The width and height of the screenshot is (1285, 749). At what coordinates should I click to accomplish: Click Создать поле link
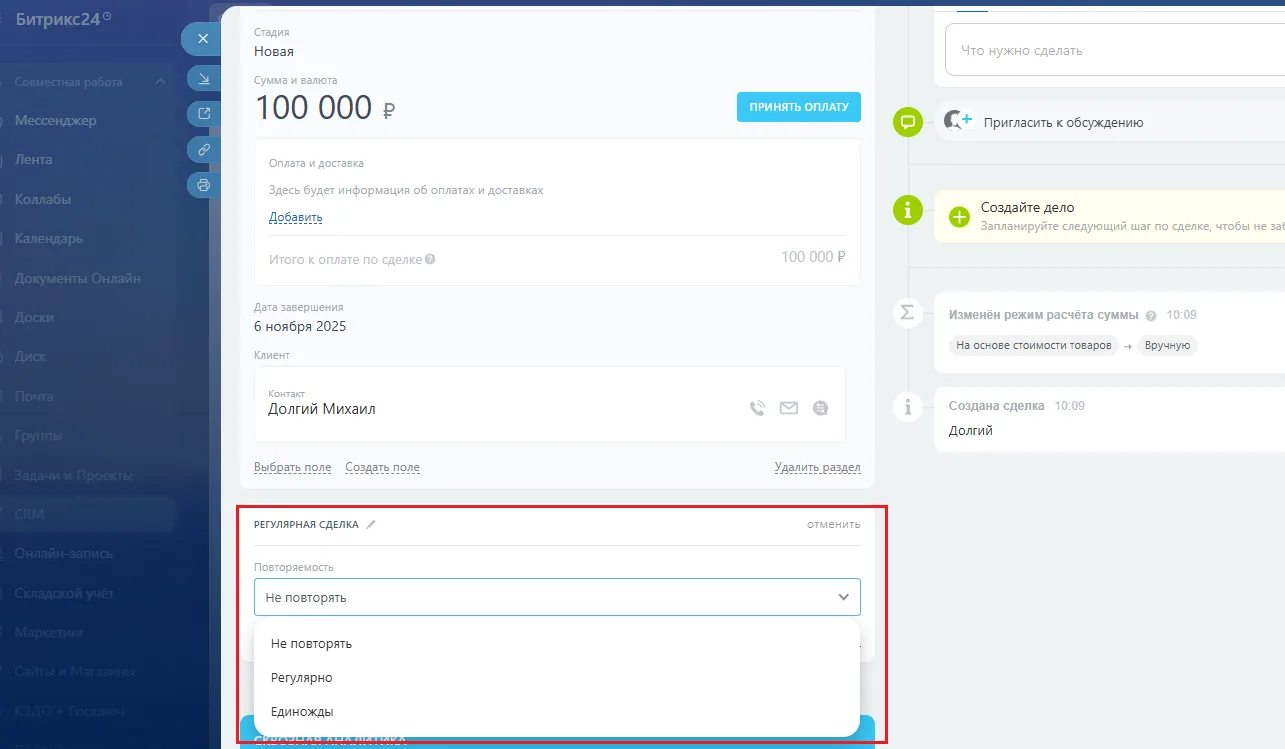[383, 467]
